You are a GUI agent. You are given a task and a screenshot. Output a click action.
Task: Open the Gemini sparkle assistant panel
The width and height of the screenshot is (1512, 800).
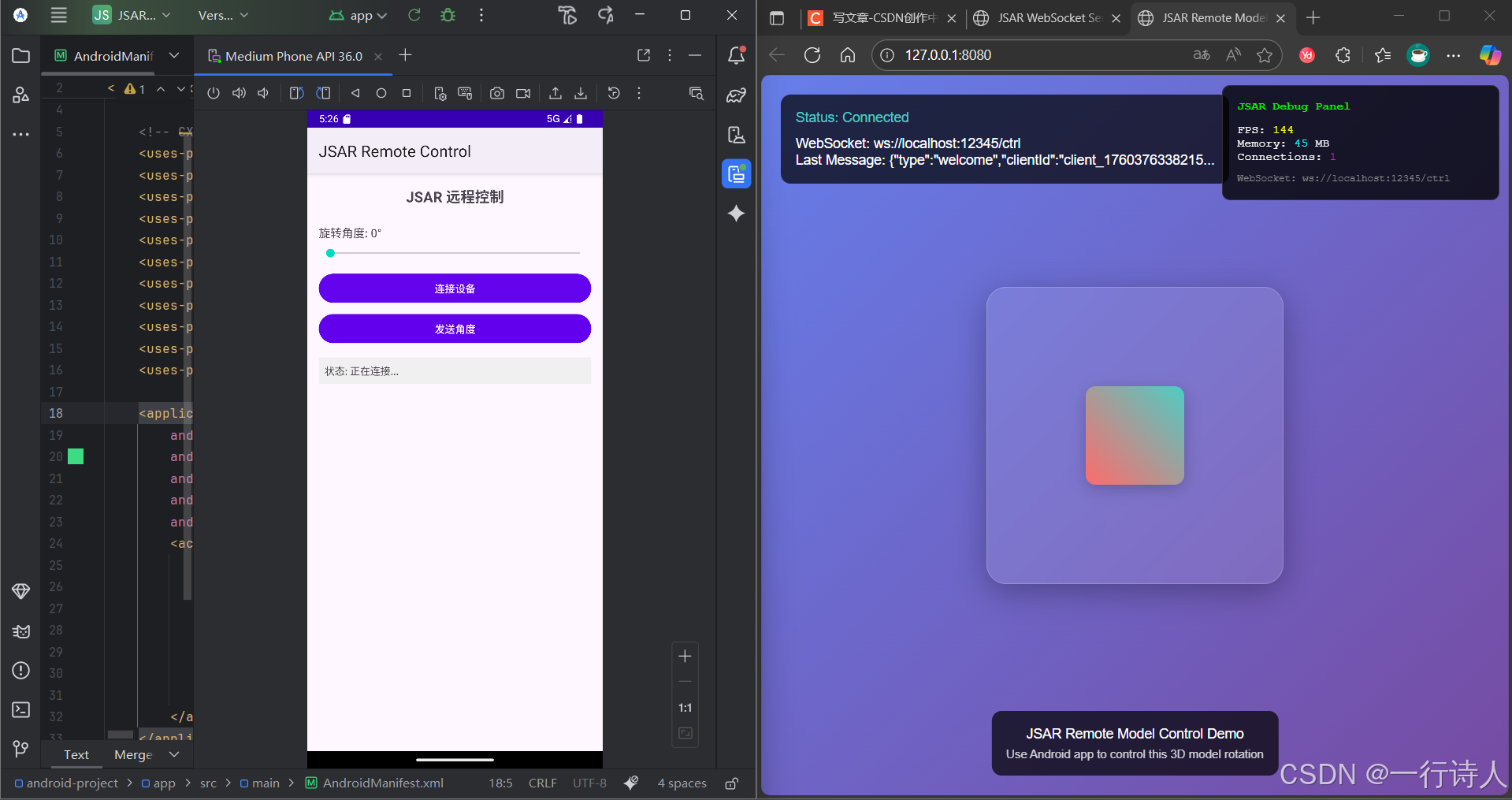point(736,213)
